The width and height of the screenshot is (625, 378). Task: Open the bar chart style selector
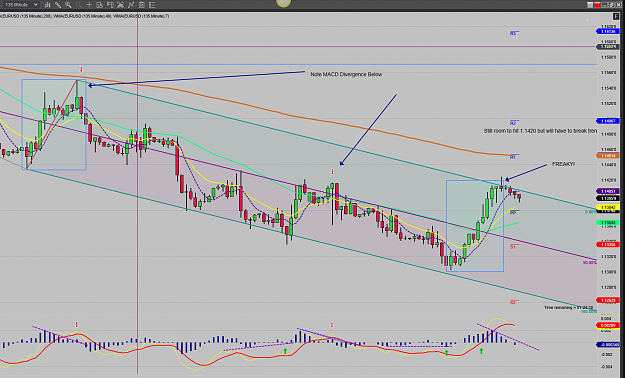(x=47, y=5)
